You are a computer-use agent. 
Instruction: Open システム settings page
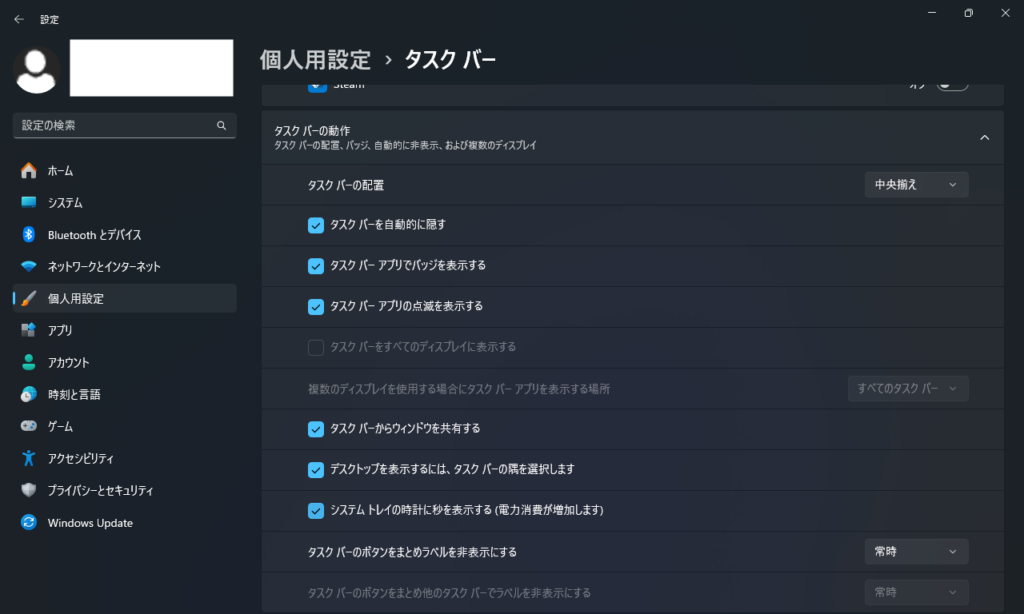pos(125,202)
